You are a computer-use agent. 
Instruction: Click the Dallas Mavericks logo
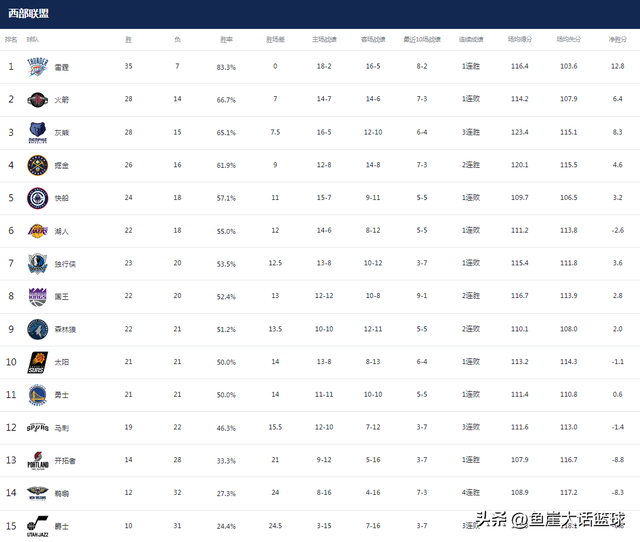[38, 264]
